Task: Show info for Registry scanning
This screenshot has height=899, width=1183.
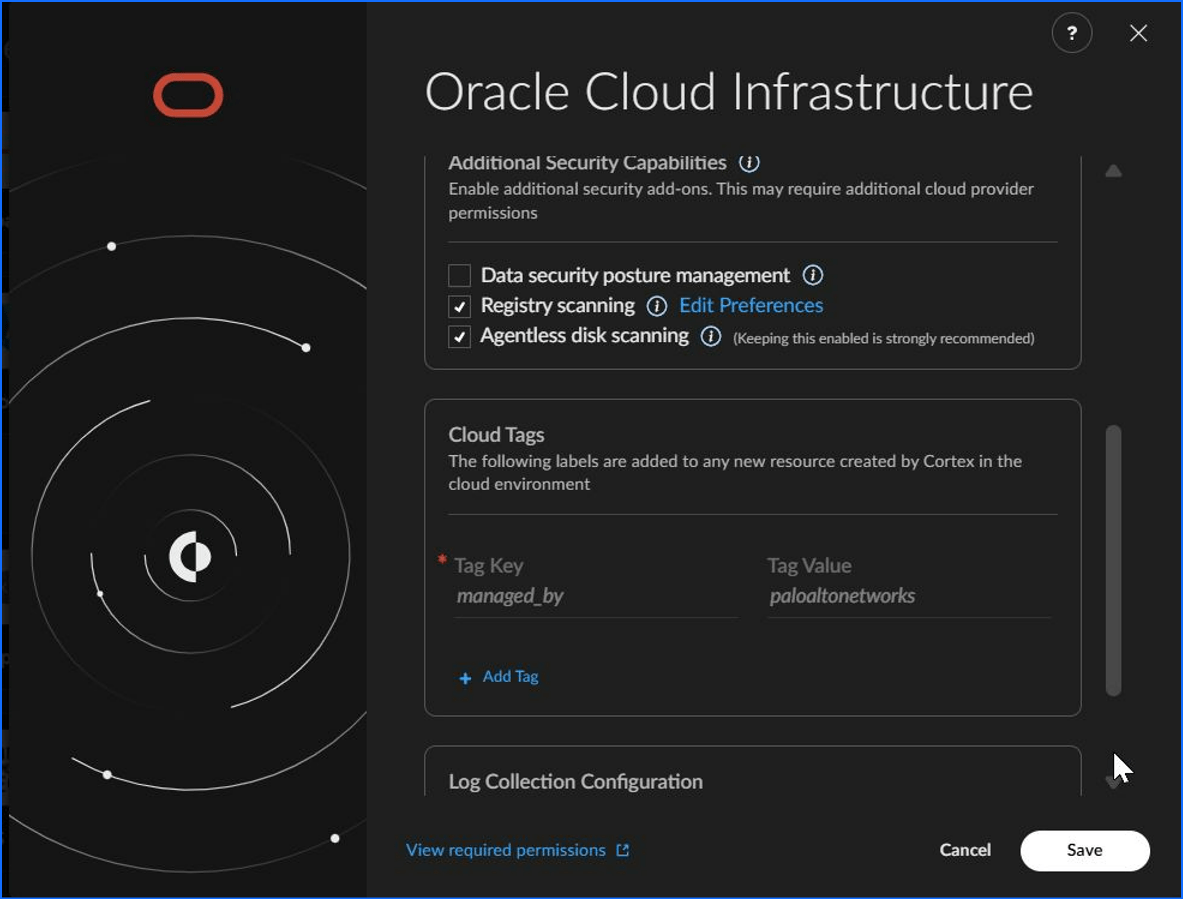Action: coord(656,305)
